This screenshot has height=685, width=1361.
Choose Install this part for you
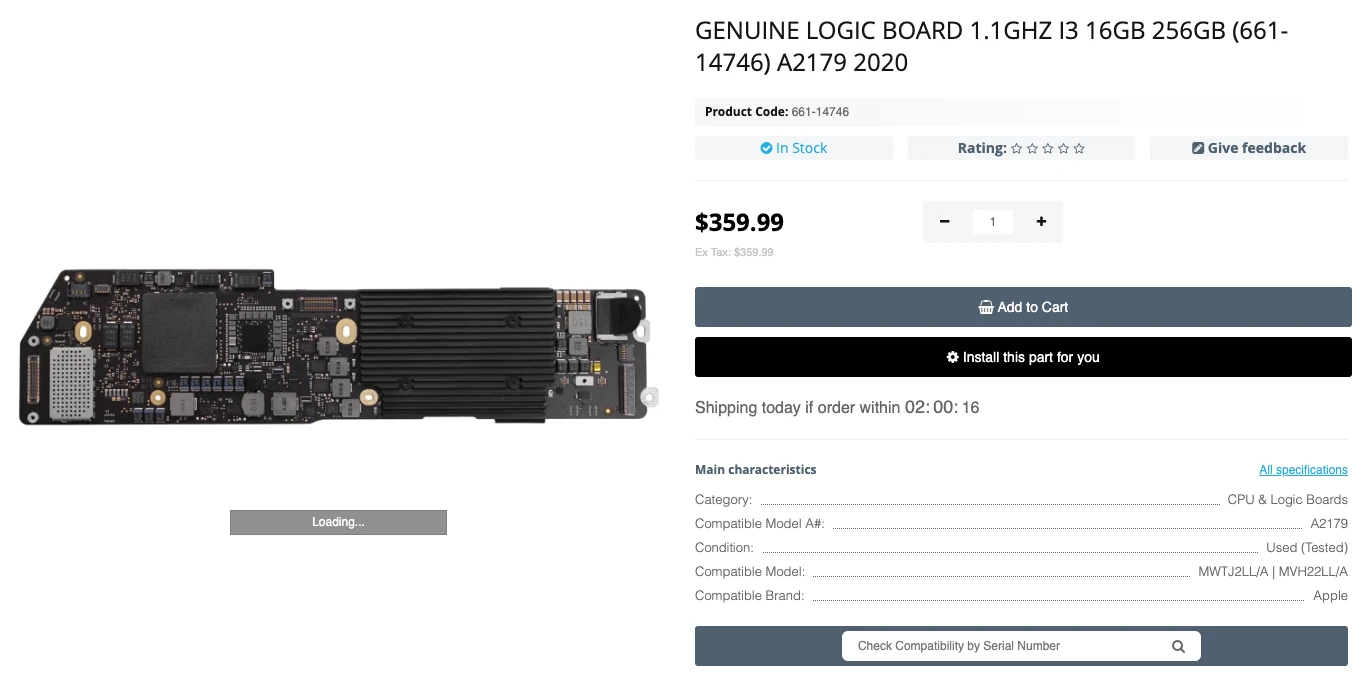(x=1023, y=357)
